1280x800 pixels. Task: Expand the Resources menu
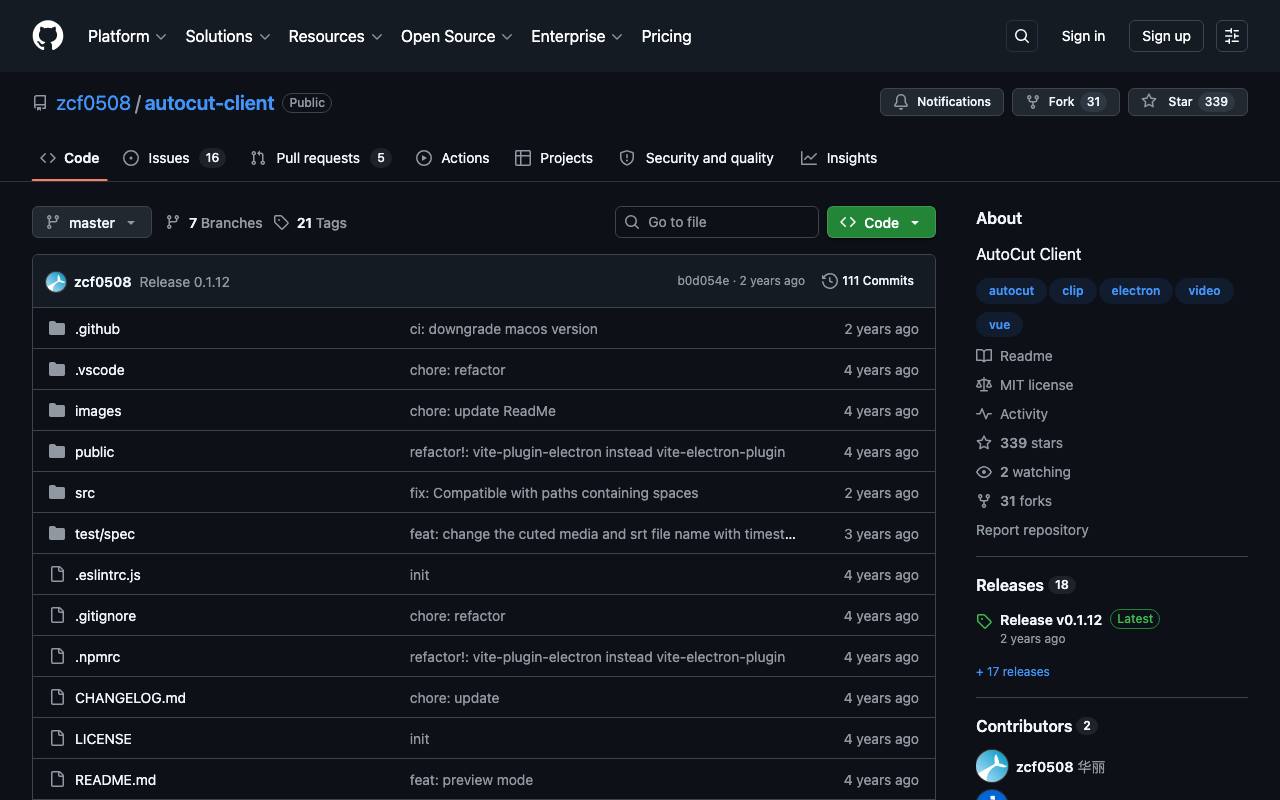click(x=336, y=36)
